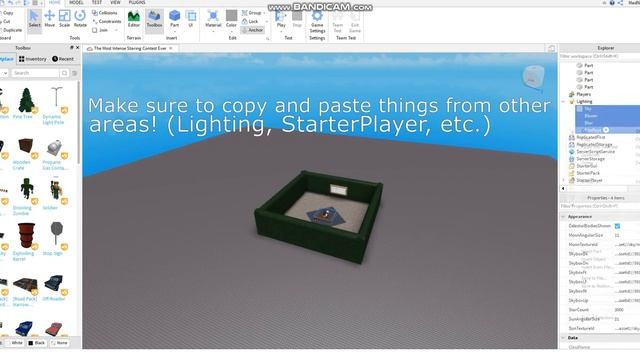Open the Terrain Editor
Image resolution: width=640 pixels, height=360 pixels.
(x=133, y=19)
